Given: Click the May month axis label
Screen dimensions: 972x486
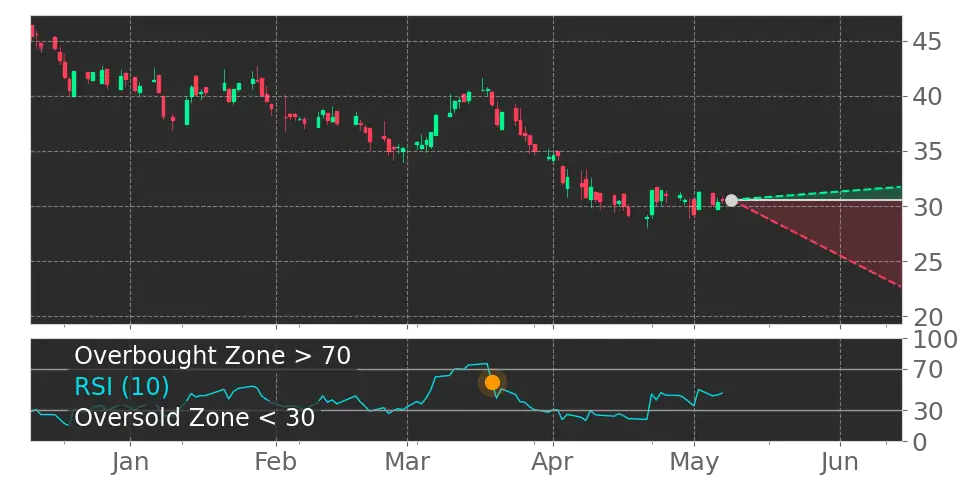Looking at the screenshot, I should (x=694, y=462).
